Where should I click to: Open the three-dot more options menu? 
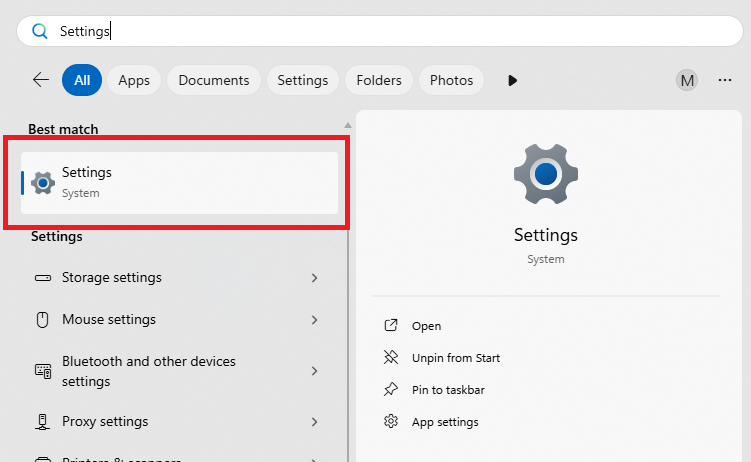click(725, 80)
